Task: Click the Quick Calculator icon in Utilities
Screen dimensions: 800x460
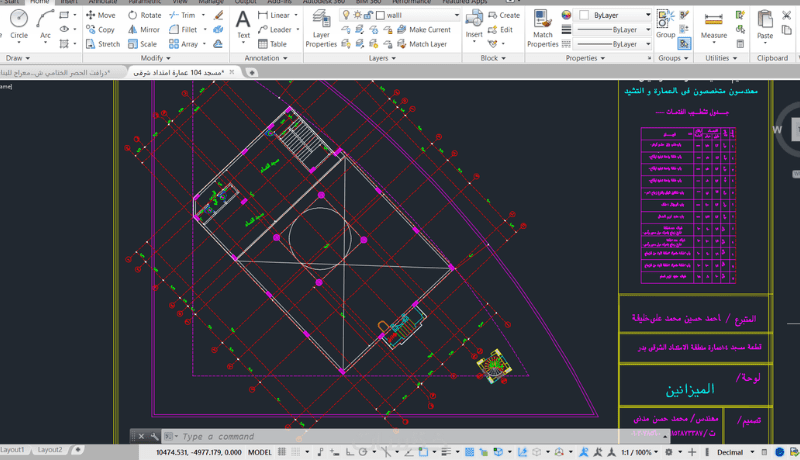Action: point(740,44)
